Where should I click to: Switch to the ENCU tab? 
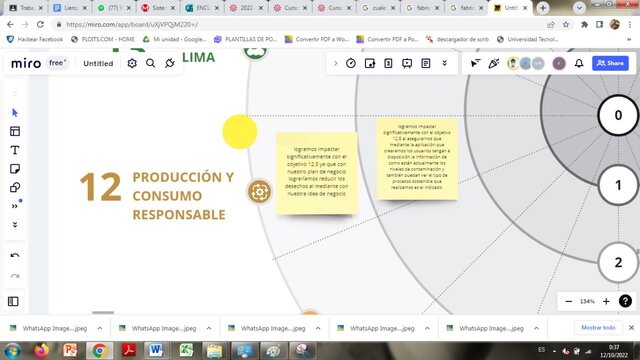(202, 8)
